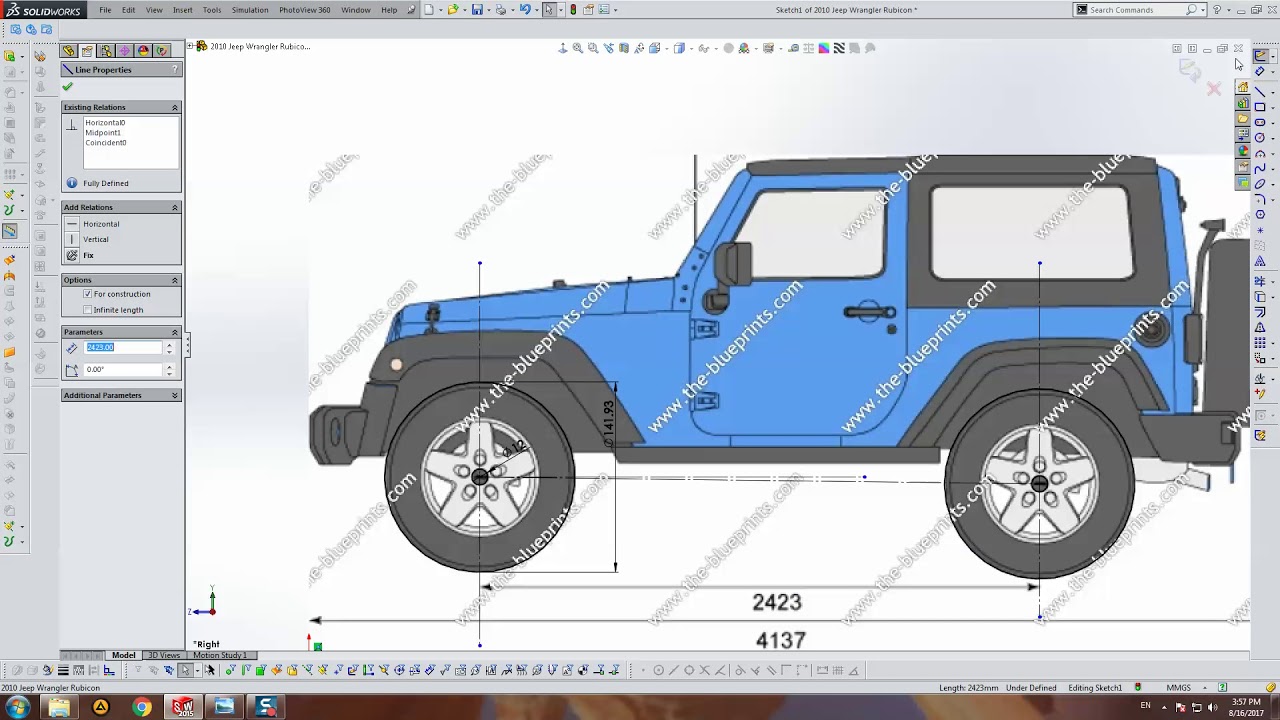
Task: Click Editing Sketch1 status text
Action: [1095, 688]
